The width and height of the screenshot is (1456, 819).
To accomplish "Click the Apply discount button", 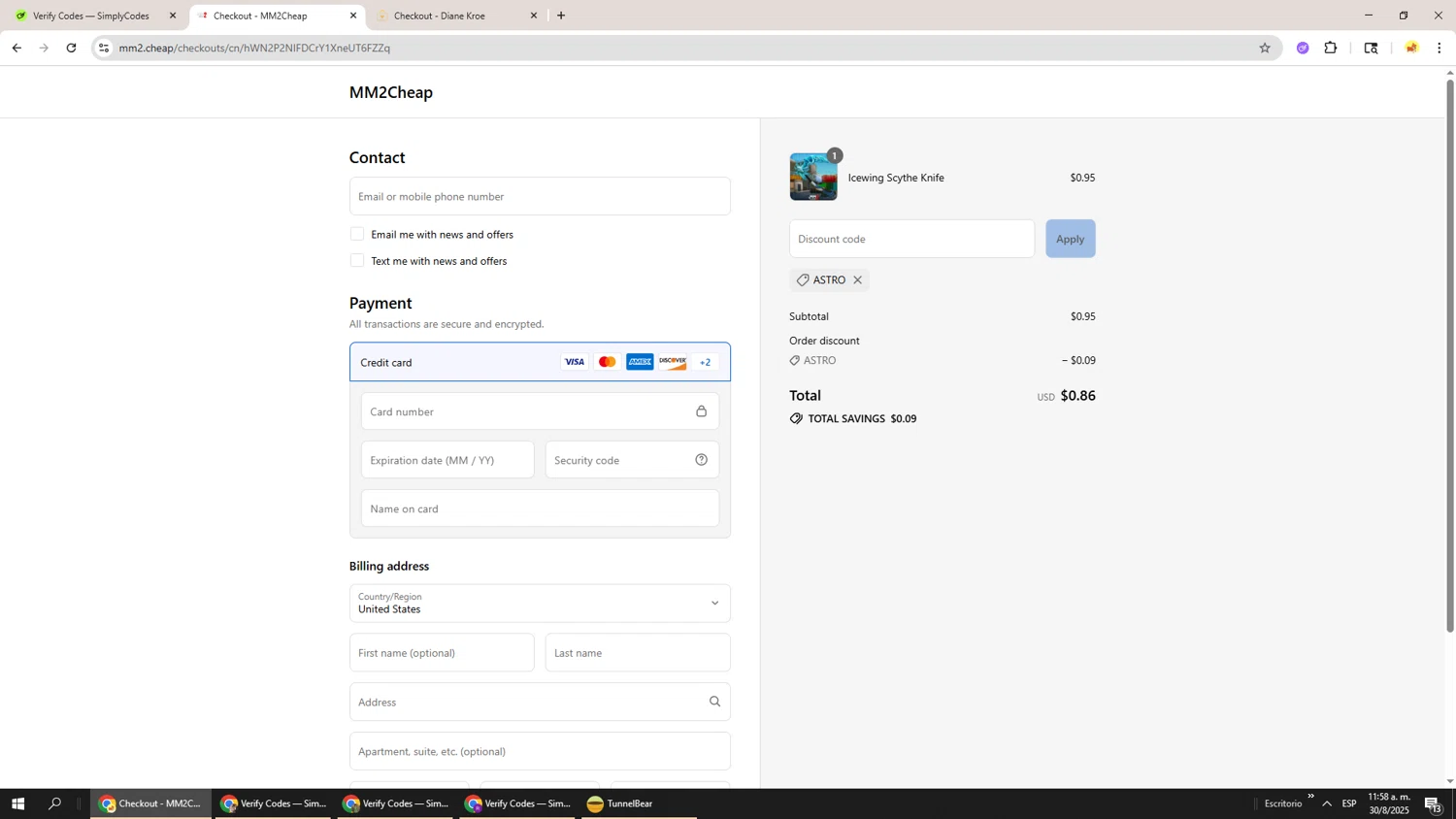I will (1070, 239).
